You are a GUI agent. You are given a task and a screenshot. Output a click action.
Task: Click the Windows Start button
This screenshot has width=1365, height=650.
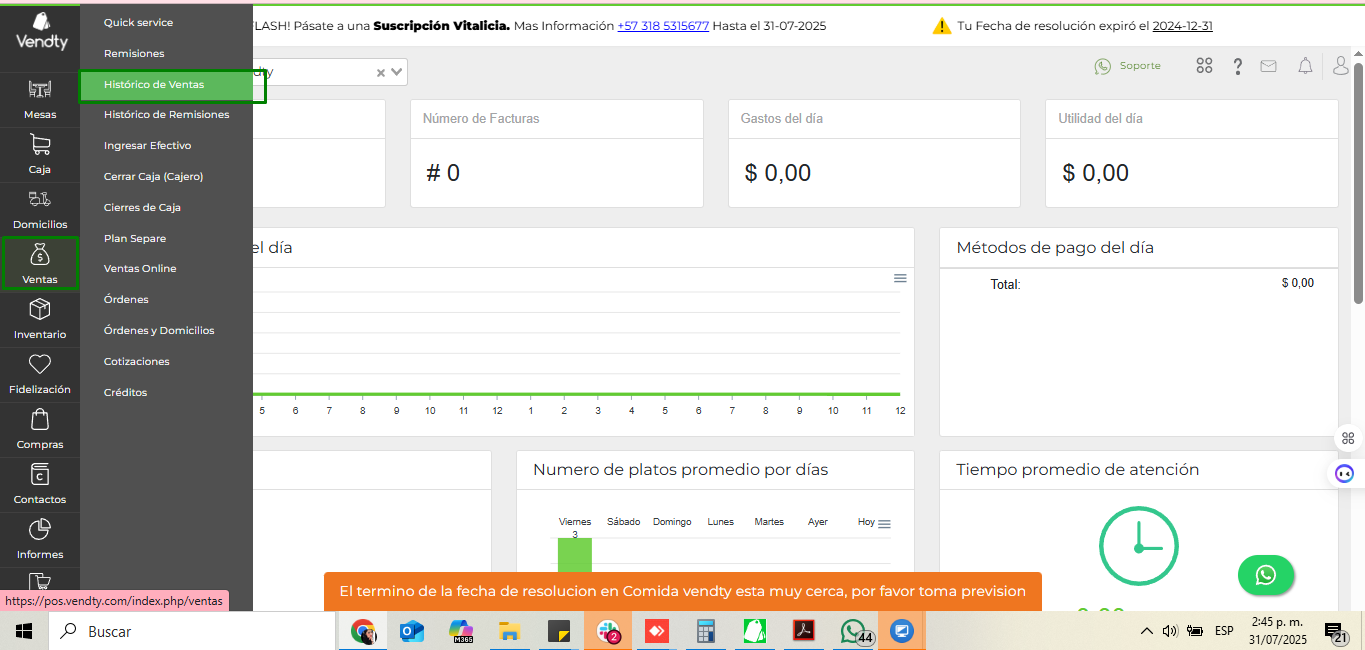[x=24, y=631]
